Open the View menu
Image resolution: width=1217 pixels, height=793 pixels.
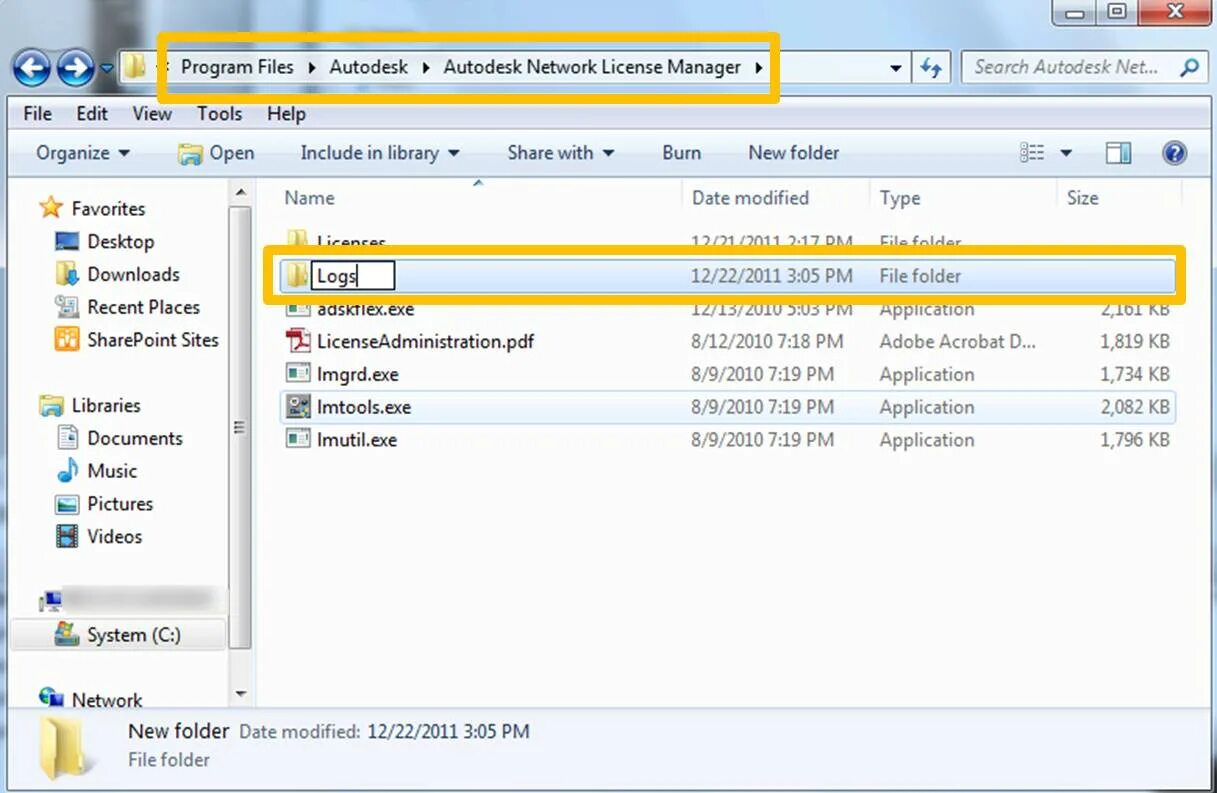point(151,114)
